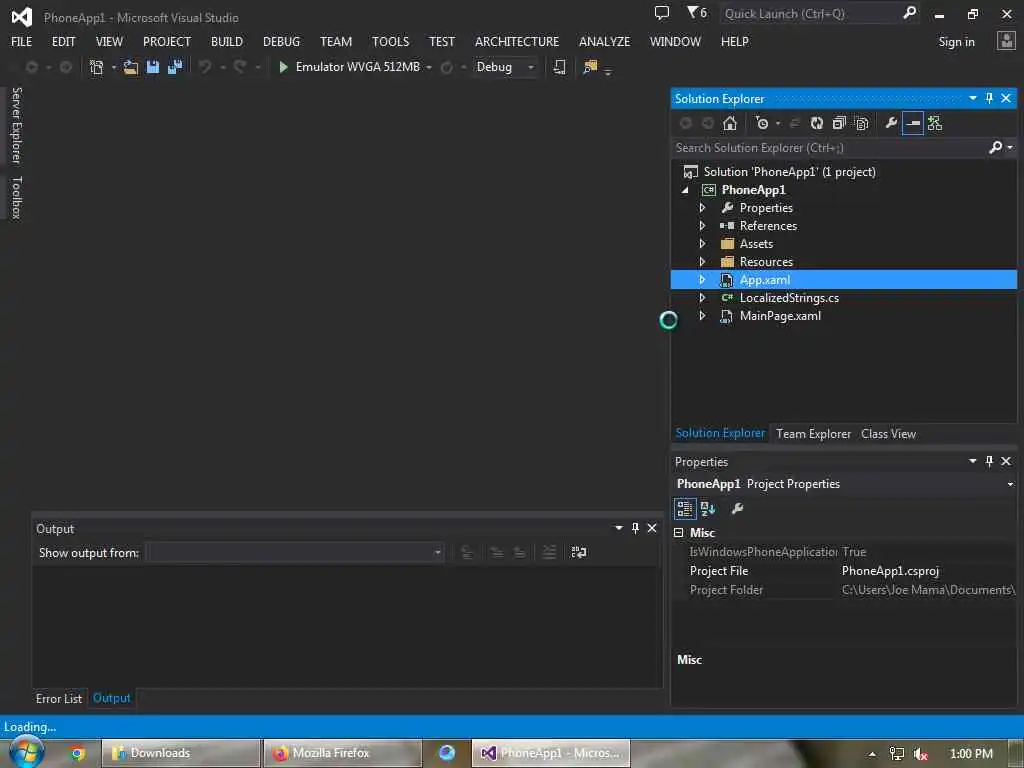The width and height of the screenshot is (1024, 768).
Task: Pin the Solution Explorer panel
Action: [x=989, y=98]
